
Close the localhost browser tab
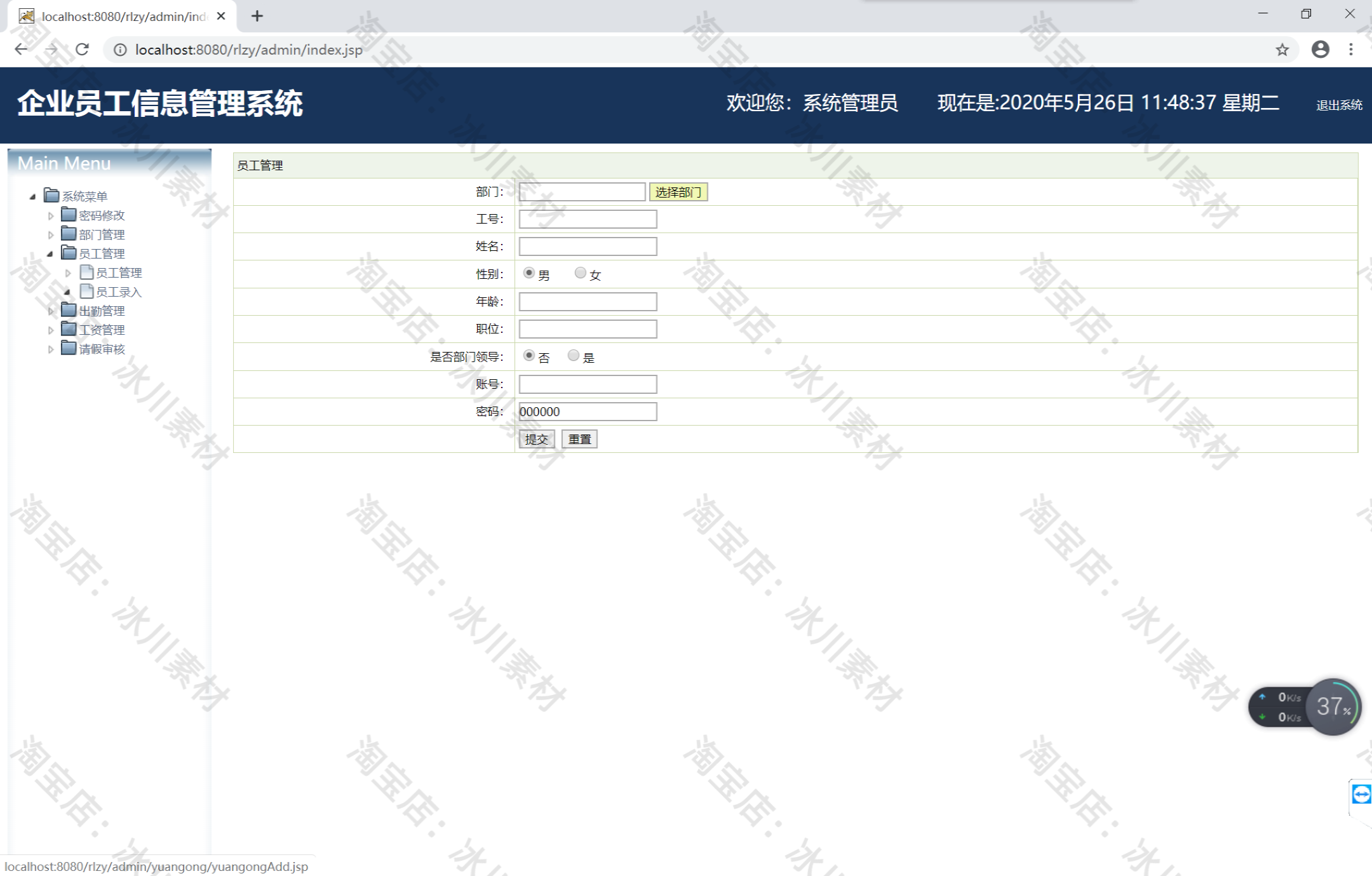(221, 16)
